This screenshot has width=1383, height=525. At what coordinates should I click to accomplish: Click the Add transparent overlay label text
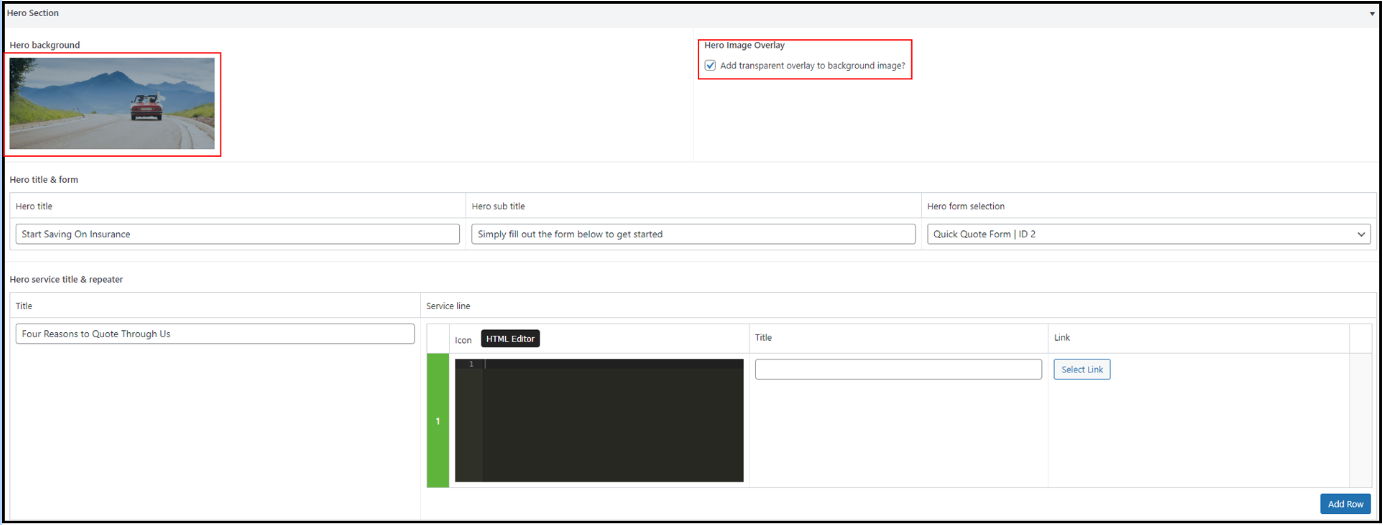[x=812, y=65]
